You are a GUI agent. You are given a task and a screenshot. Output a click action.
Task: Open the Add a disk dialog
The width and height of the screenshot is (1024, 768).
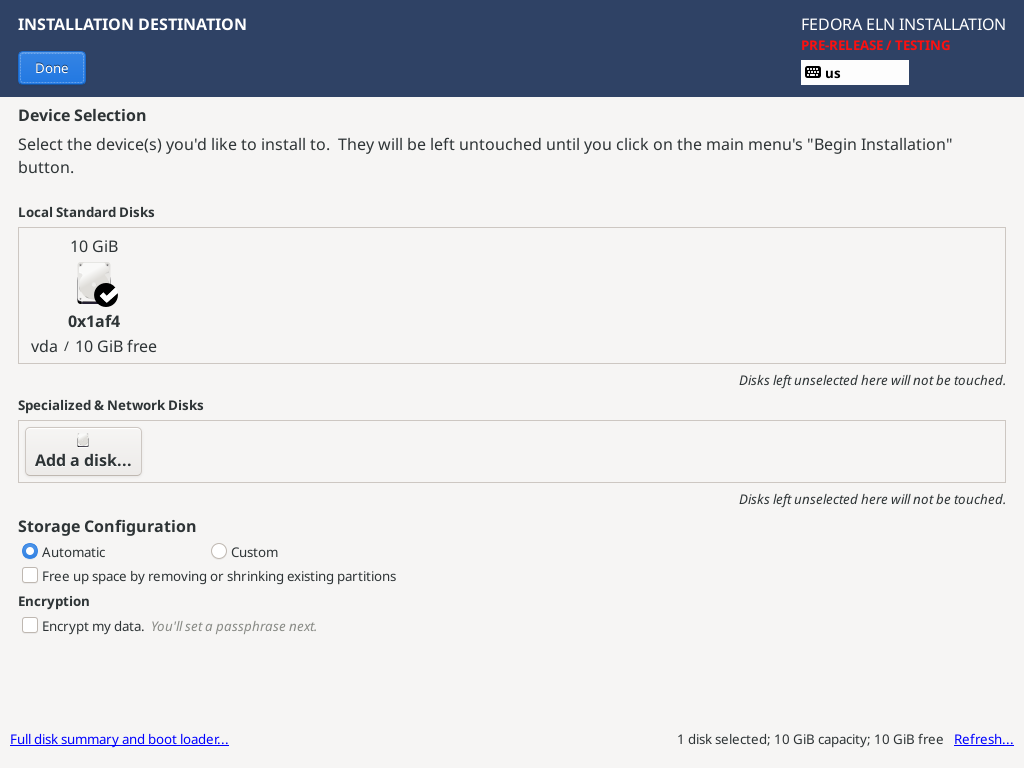pyautogui.click(x=83, y=451)
